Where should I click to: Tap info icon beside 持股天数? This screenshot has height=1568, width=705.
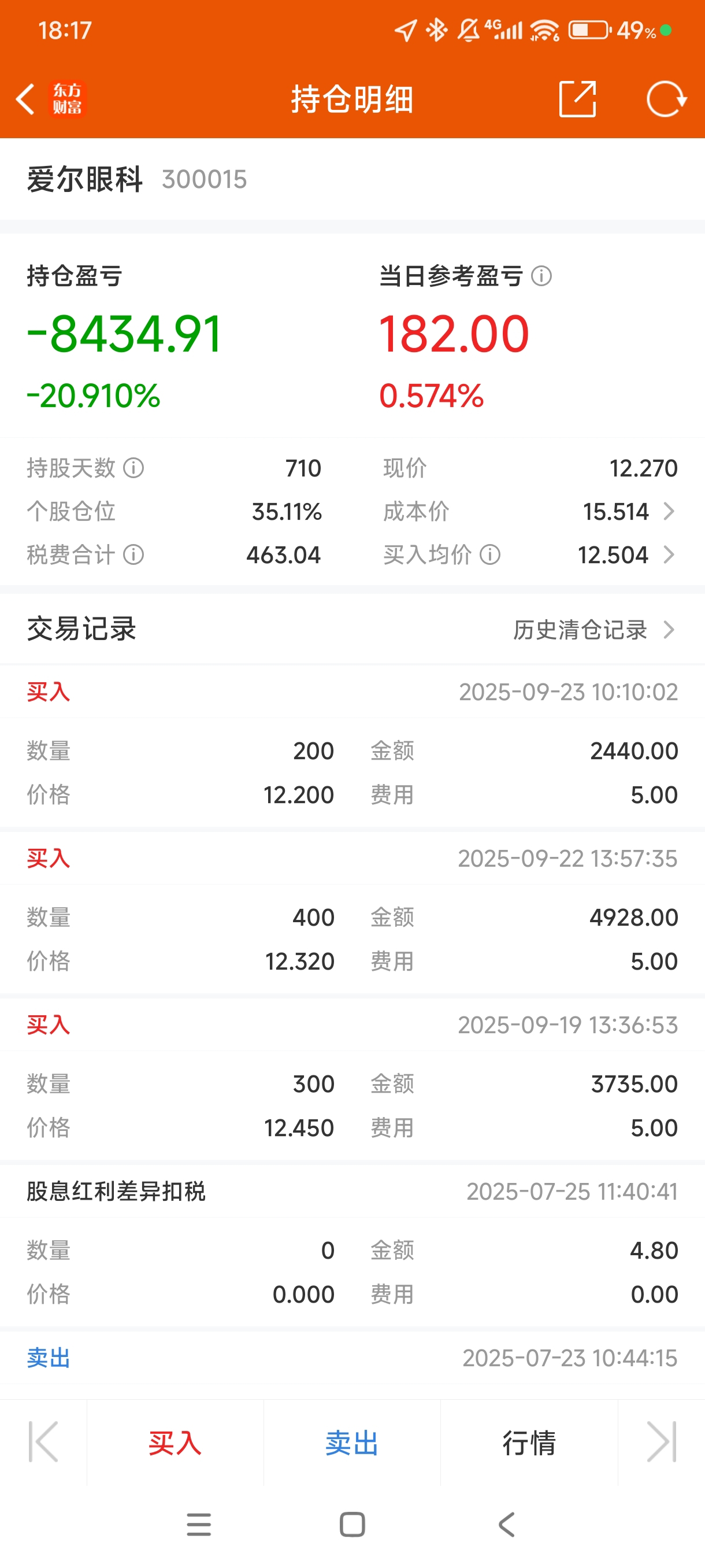coord(134,468)
